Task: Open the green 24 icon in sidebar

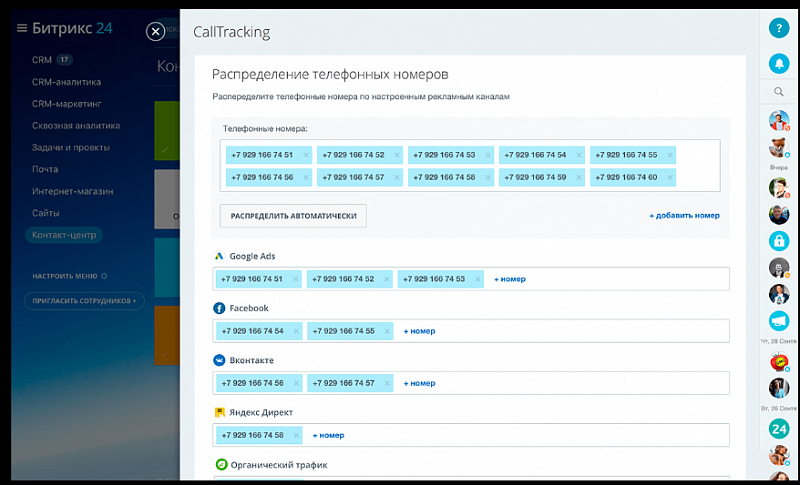Action: tap(779, 429)
